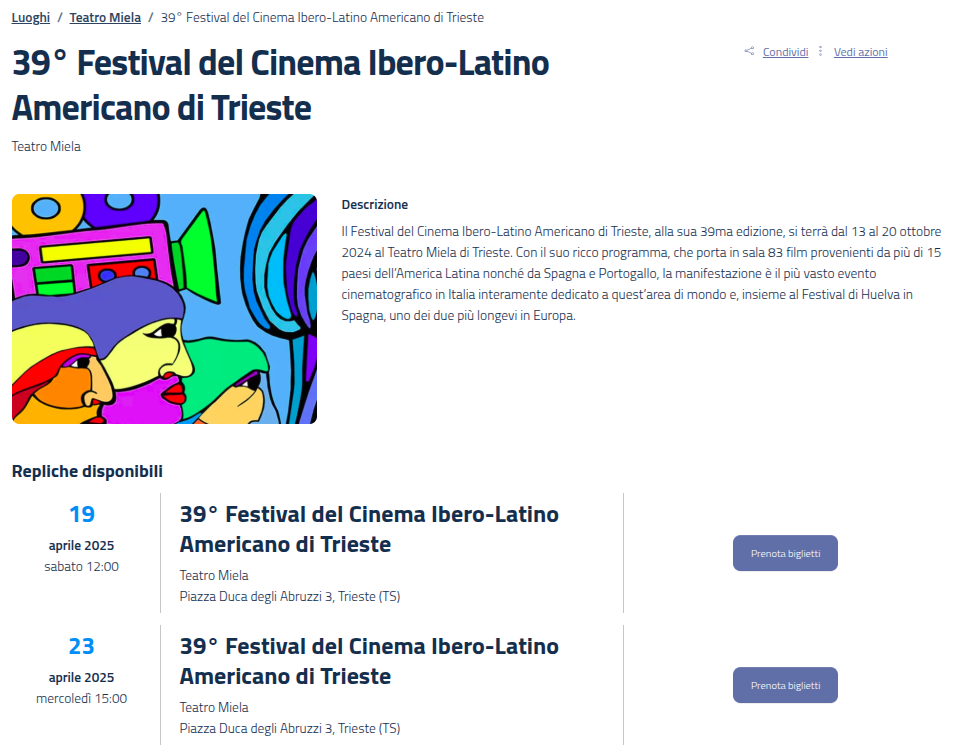Viewport: 958px width, 755px height.
Task: Click the three-dot icon beside Vedi azioni
Action: (821, 52)
